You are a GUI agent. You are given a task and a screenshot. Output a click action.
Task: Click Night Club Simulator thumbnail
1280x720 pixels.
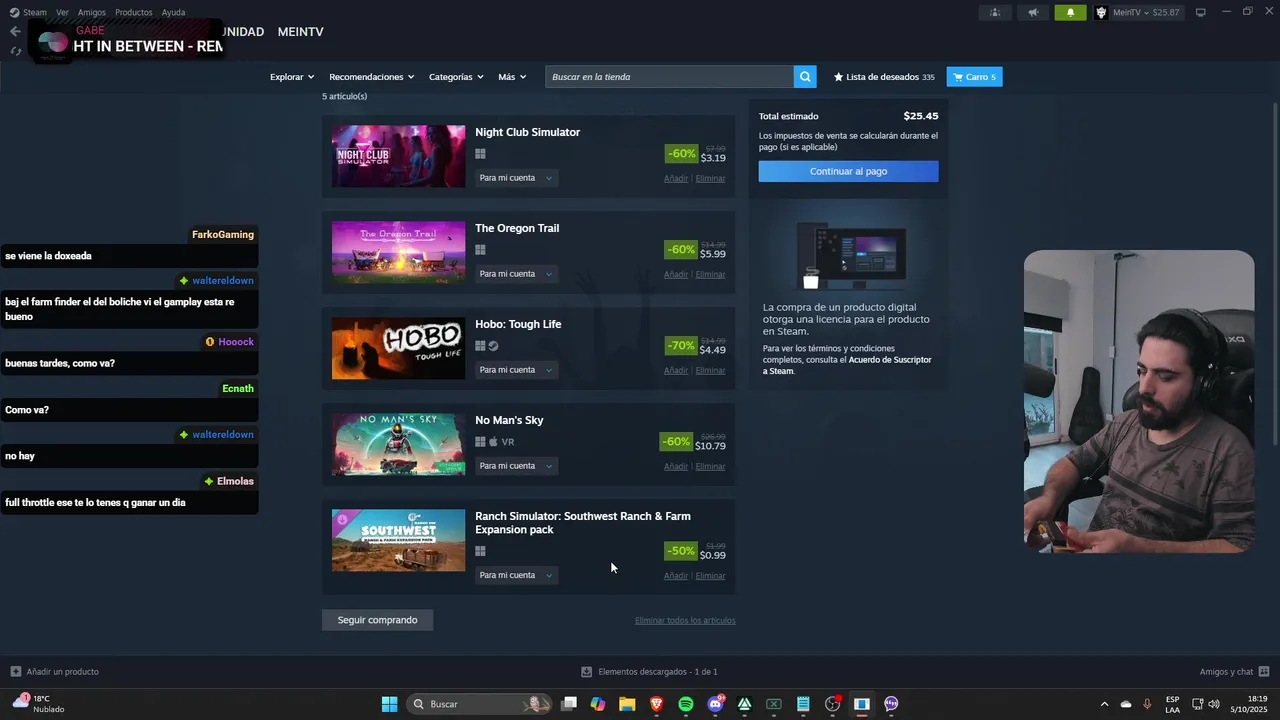tap(398, 156)
